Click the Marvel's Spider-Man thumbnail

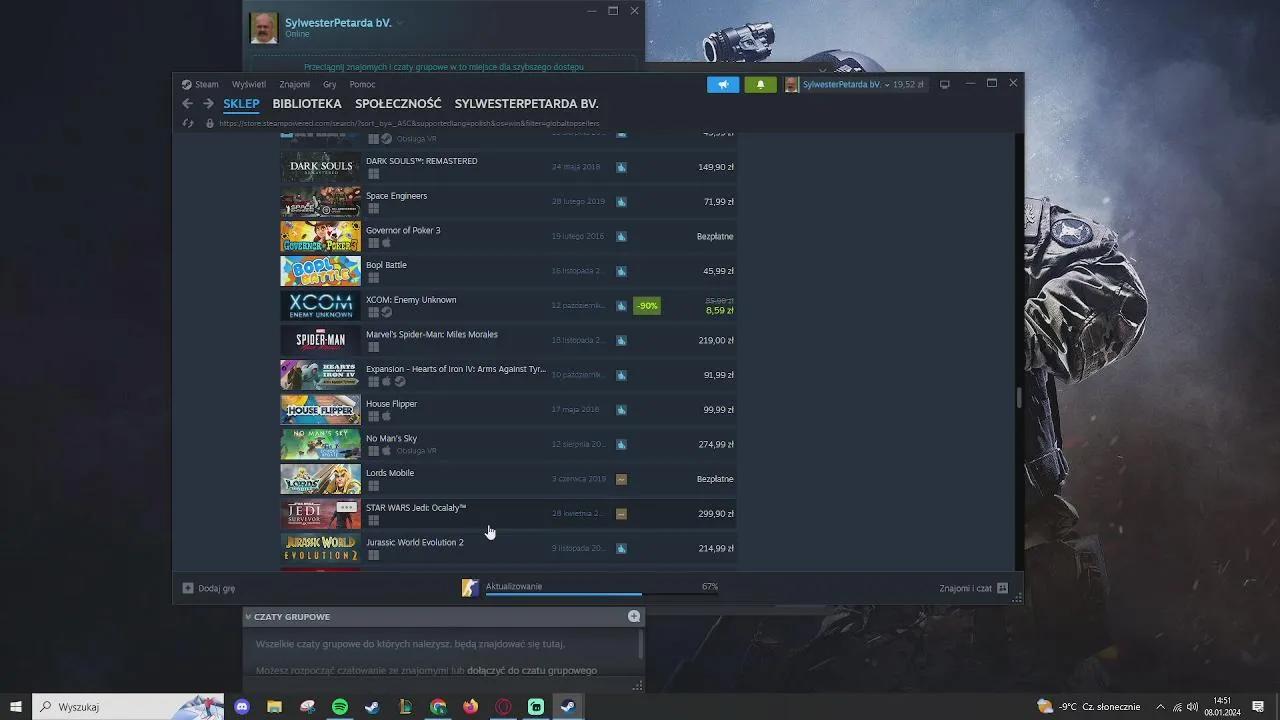click(320, 340)
